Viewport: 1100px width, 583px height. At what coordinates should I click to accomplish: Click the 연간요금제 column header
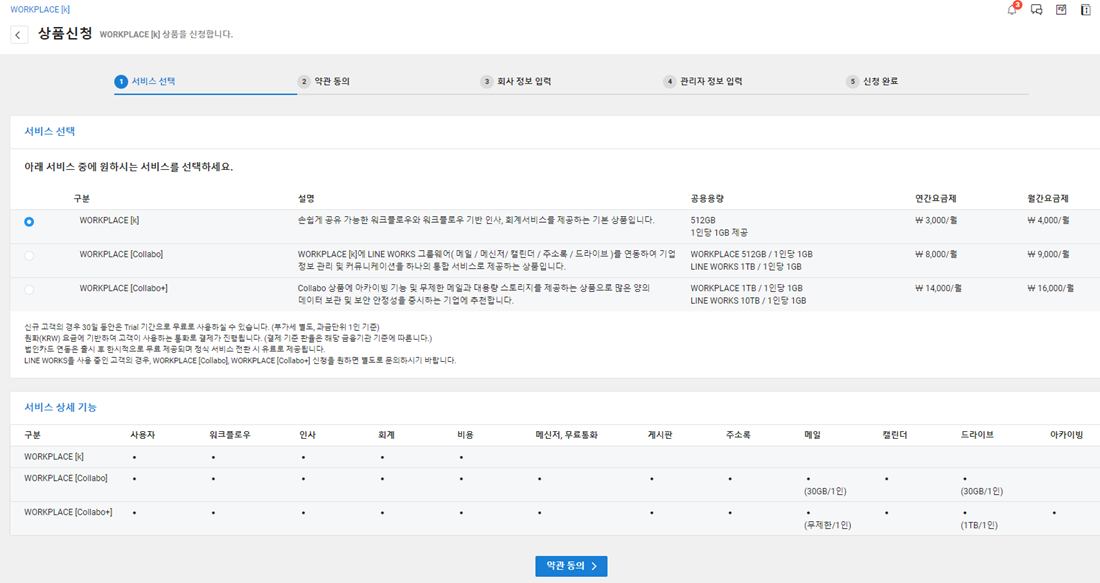pos(935,199)
